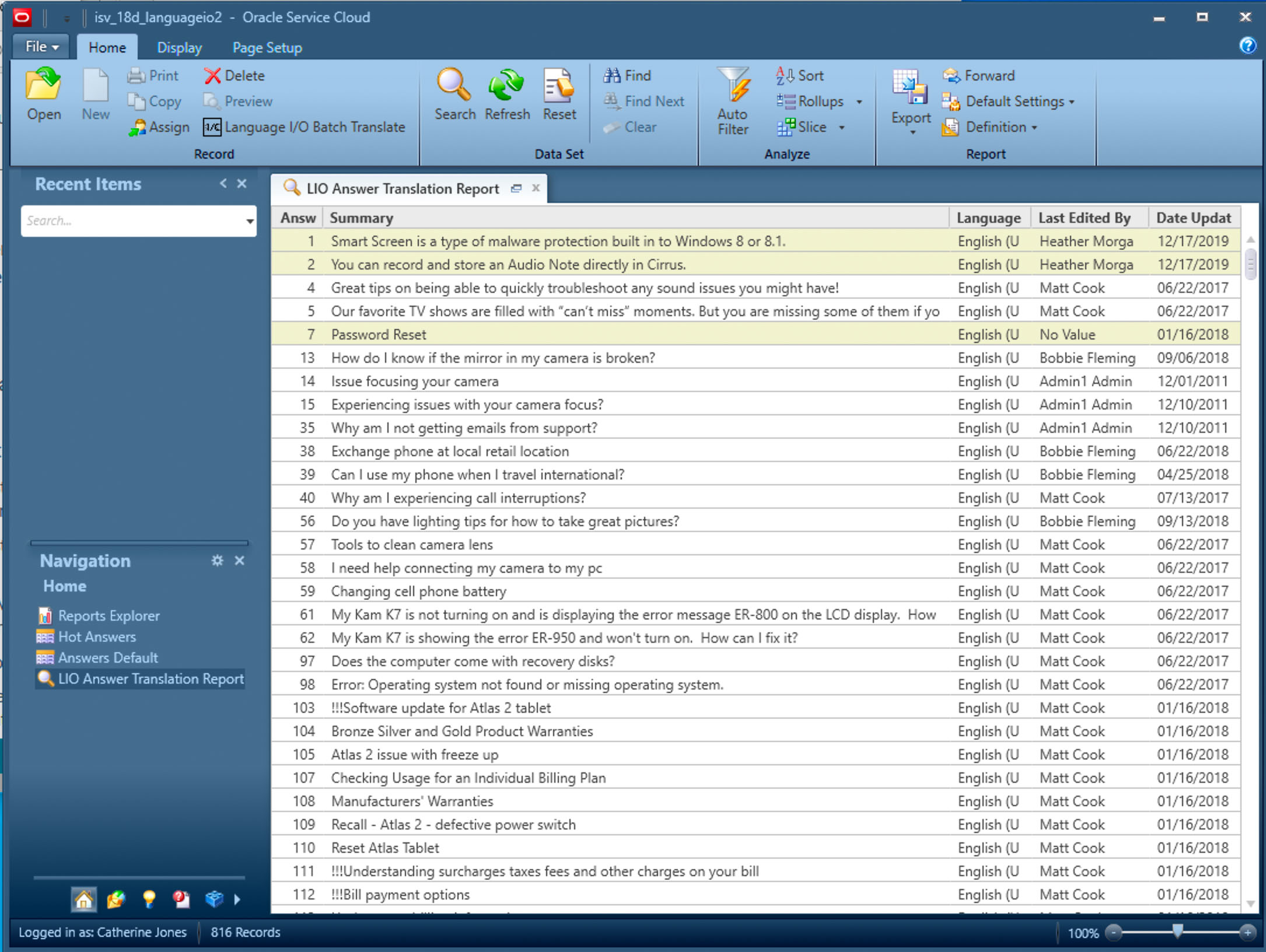Open Navigation pane settings gear

click(217, 561)
